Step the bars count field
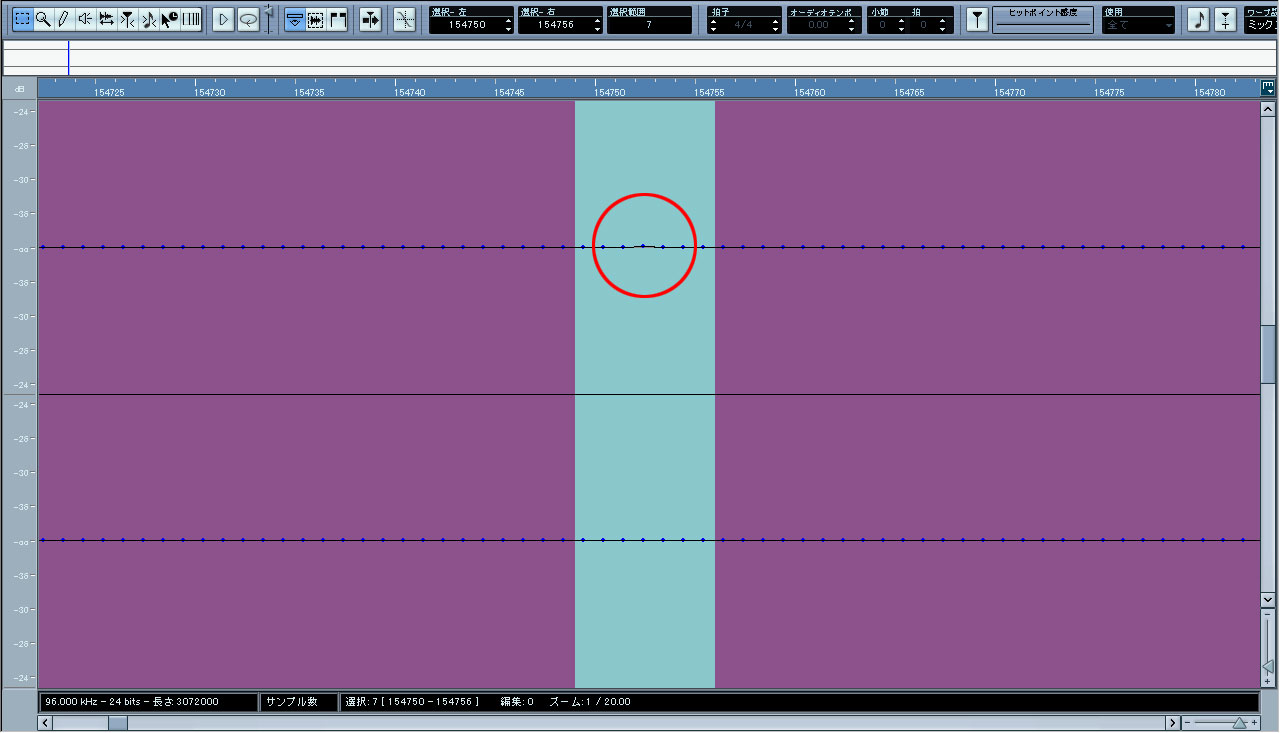The width and height of the screenshot is (1280, 733). point(900,25)
